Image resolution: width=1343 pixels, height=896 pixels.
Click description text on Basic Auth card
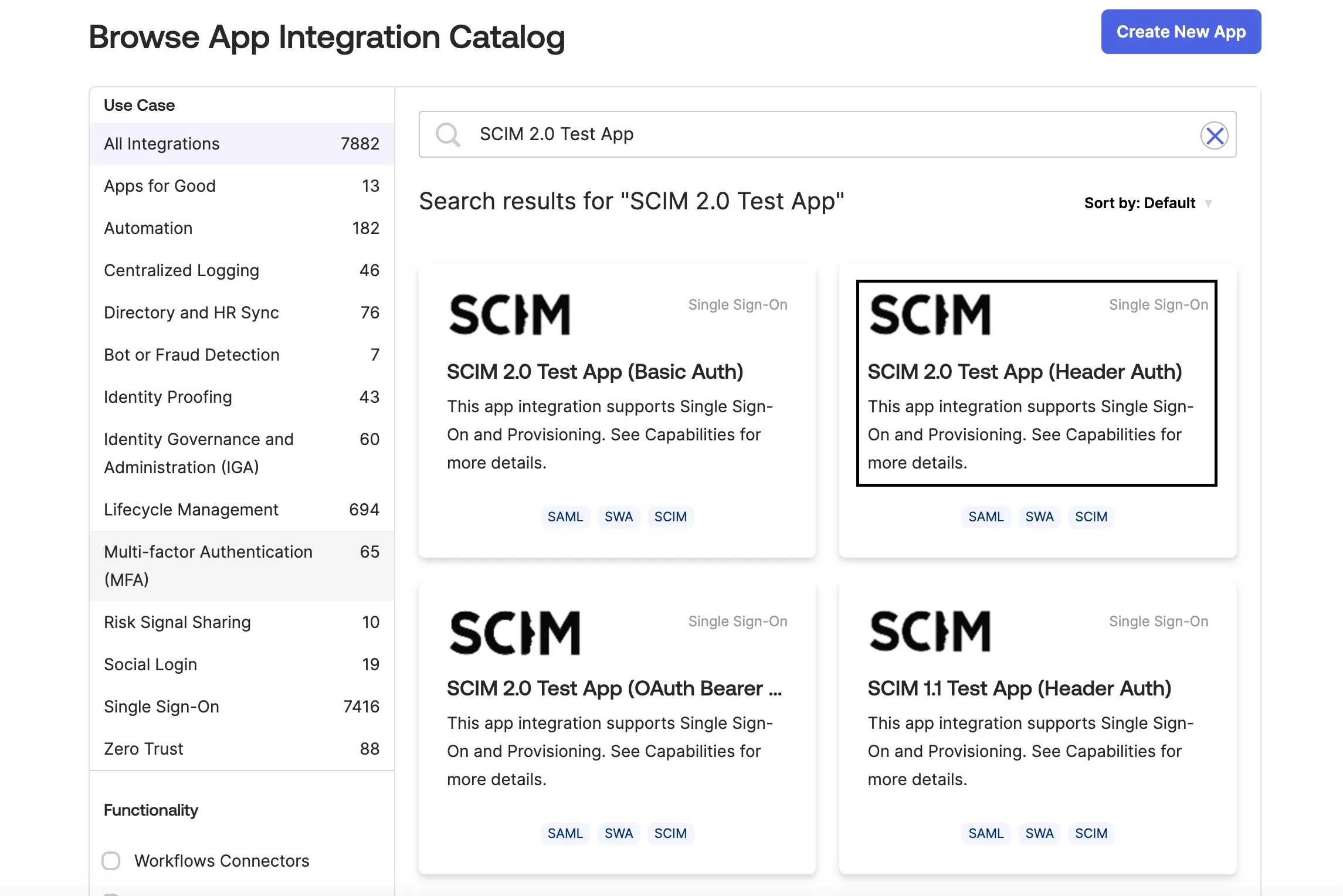(x=610, y=435)
